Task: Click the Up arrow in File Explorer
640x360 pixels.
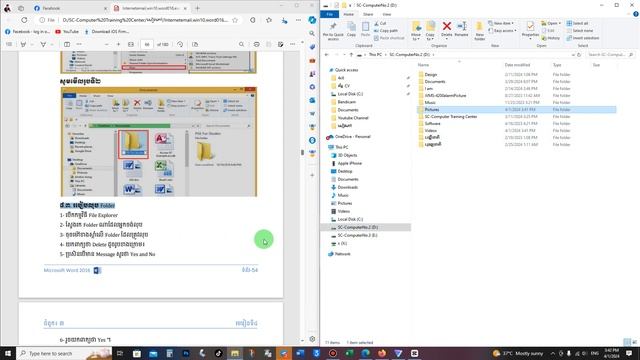Action: click(351, 55)
